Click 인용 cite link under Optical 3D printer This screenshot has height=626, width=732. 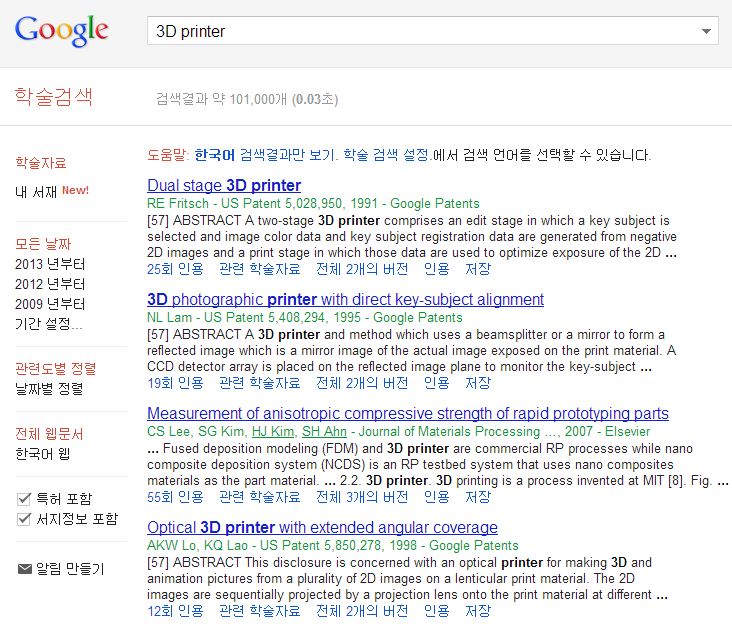(437, 611)
